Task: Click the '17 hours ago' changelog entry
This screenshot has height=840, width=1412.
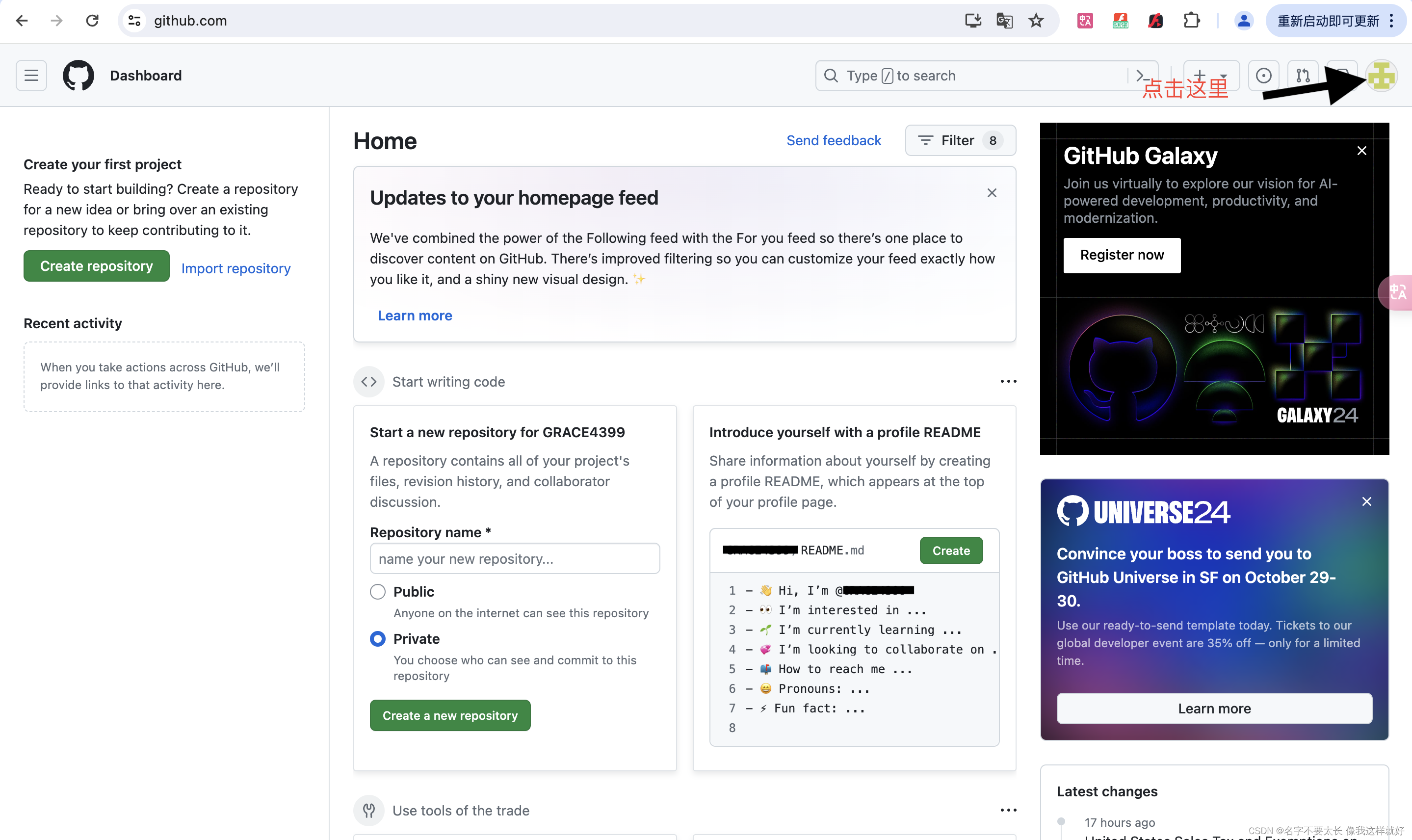Action: (x=1120, y=822)
